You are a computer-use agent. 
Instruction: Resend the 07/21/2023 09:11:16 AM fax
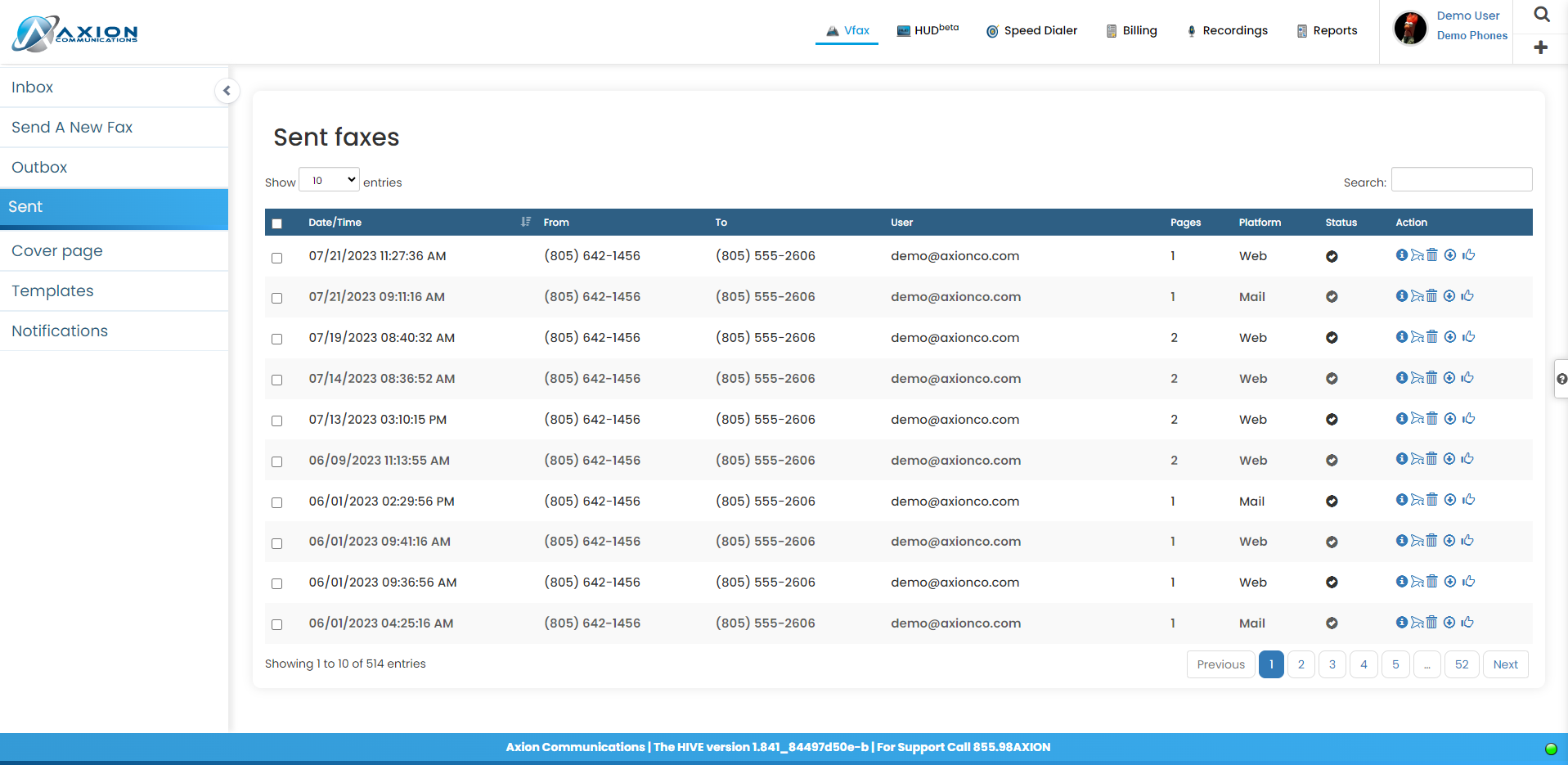tap(1417, 296)
